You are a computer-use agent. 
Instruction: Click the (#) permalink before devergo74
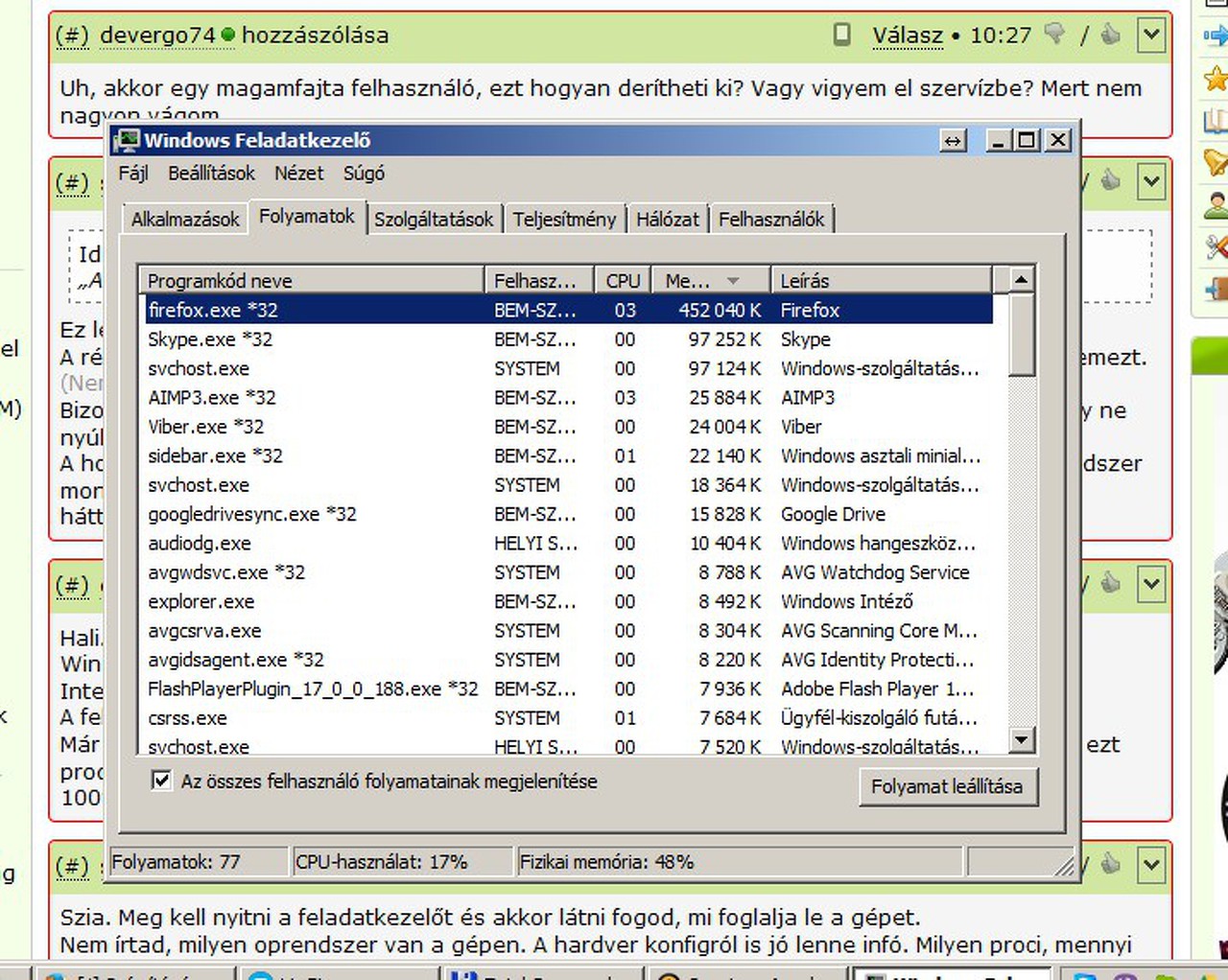click(x=72, y=35)
